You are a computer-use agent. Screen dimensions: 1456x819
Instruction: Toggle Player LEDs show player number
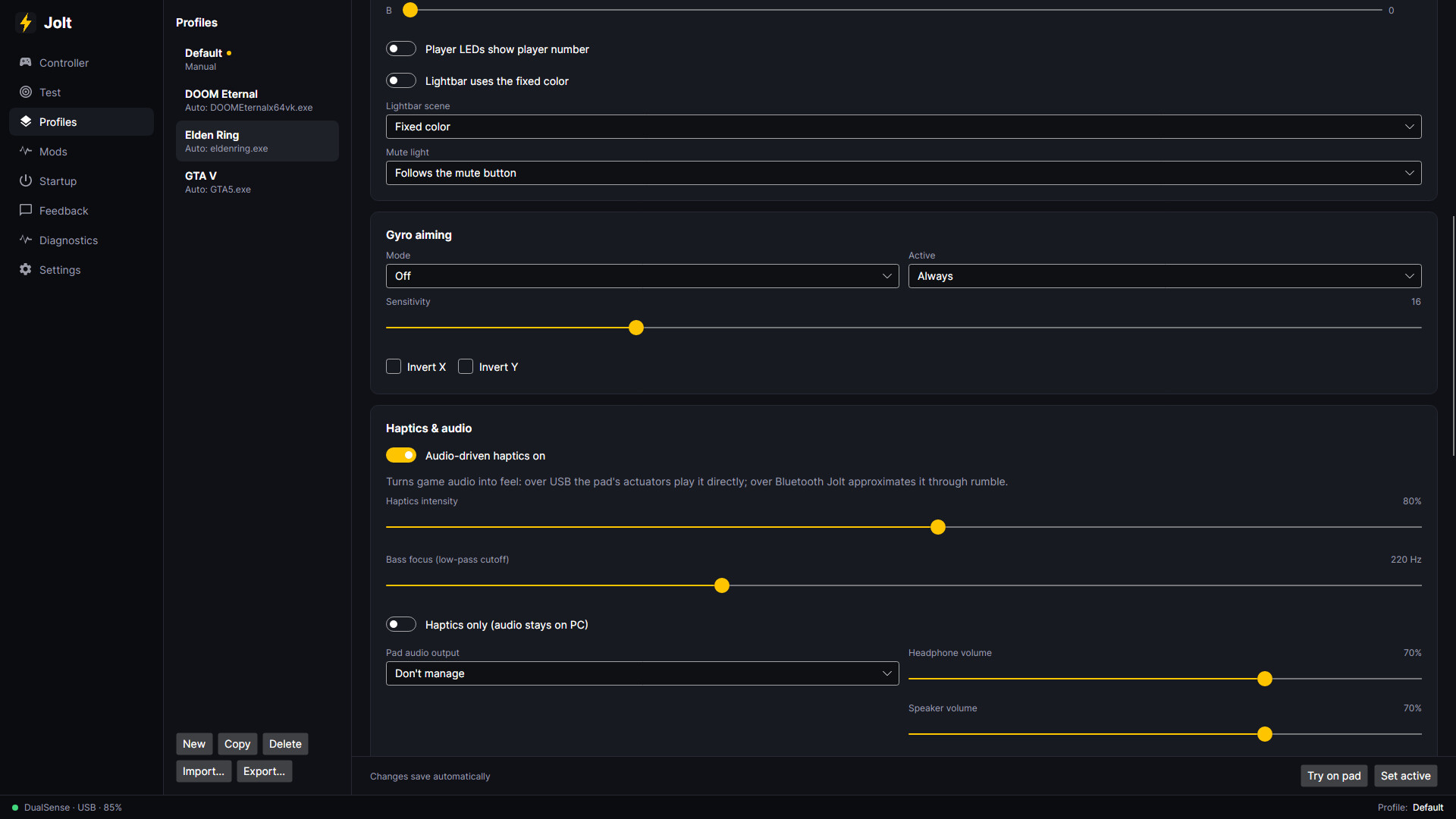pos(401,49)
